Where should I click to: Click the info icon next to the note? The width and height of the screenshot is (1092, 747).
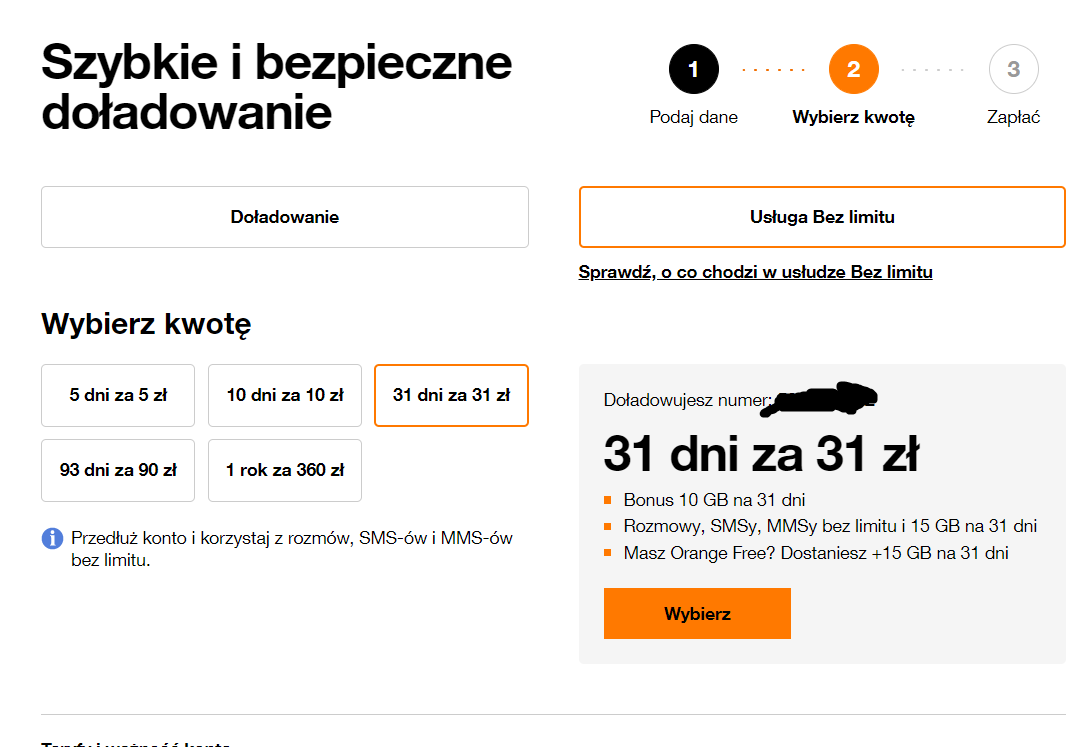(52, 539)
